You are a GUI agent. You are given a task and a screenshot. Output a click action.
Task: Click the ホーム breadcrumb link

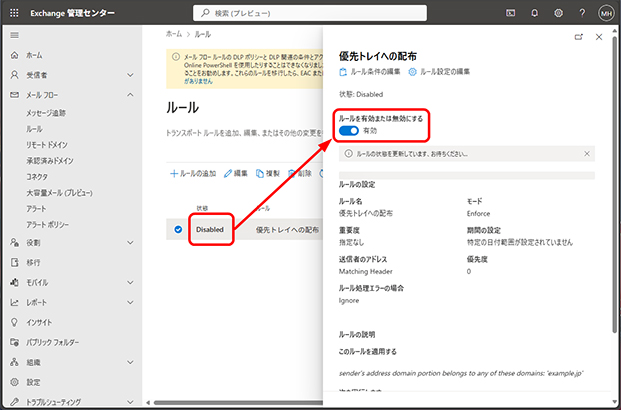(x=174, y=34)
